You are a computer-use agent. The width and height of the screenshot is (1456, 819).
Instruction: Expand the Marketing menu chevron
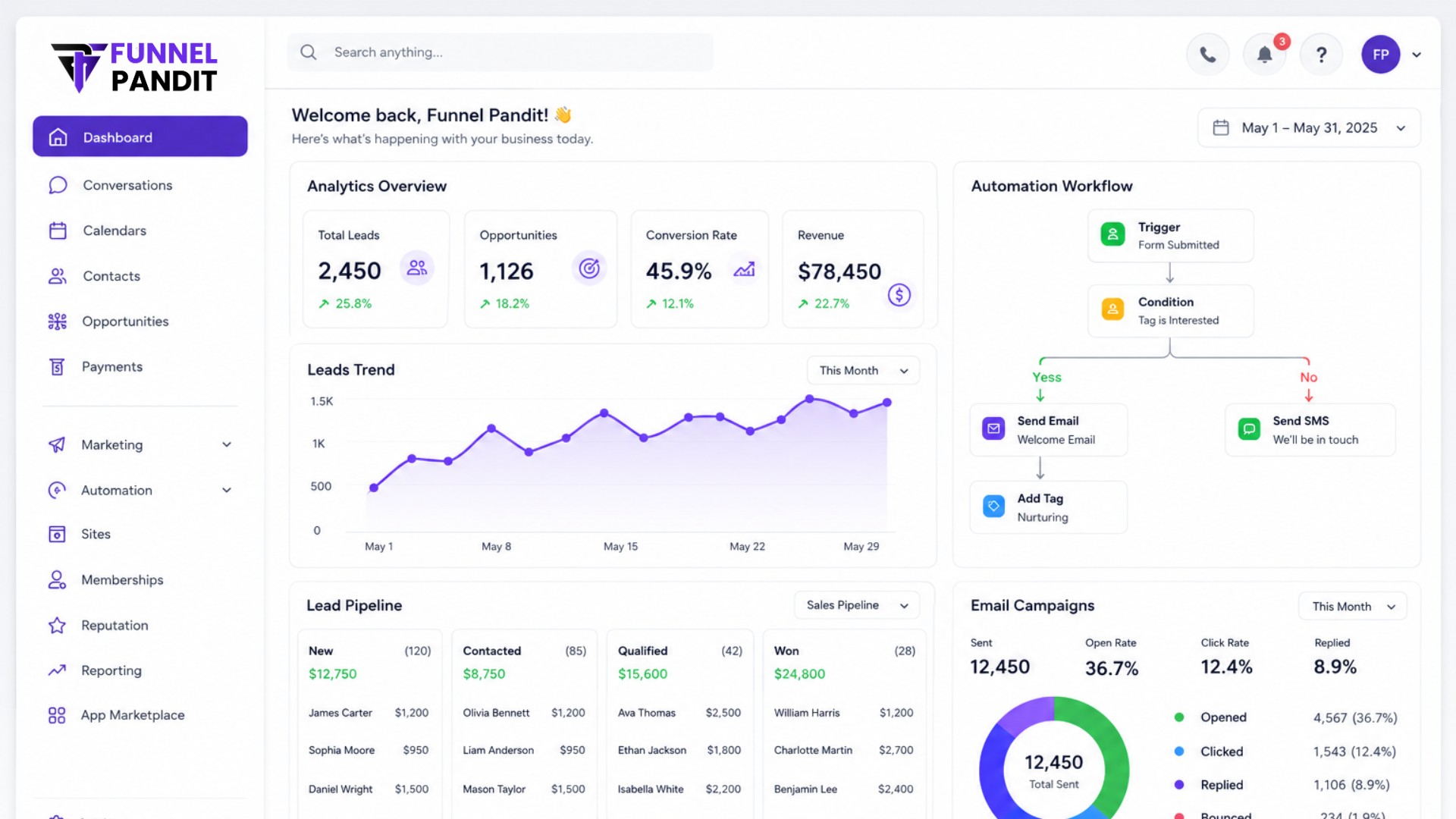(x=227, y=444)
